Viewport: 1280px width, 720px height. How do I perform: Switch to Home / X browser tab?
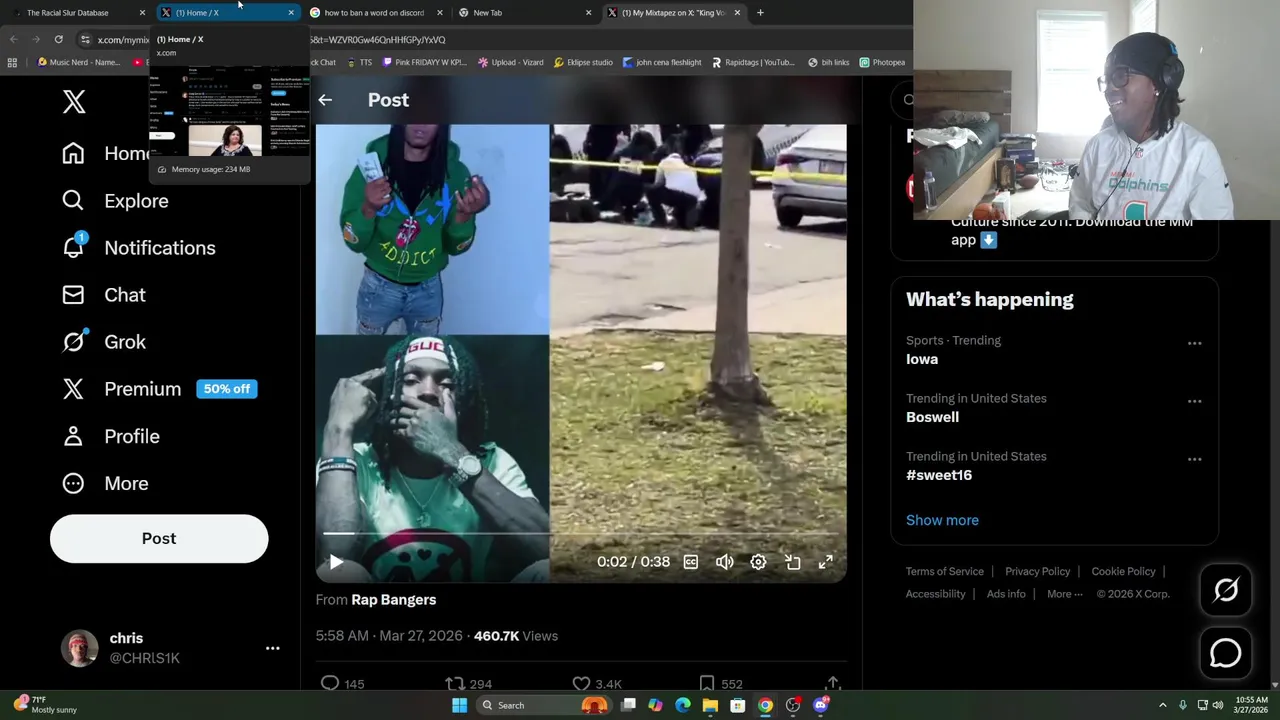(x=228, y=12)
